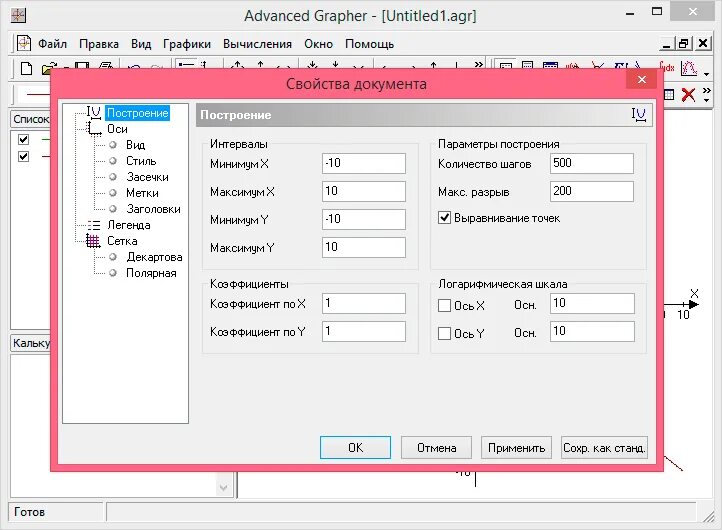Minimize the inner document window
The width and height of the screenshot is (722, 530).
(x=666, y=43)
